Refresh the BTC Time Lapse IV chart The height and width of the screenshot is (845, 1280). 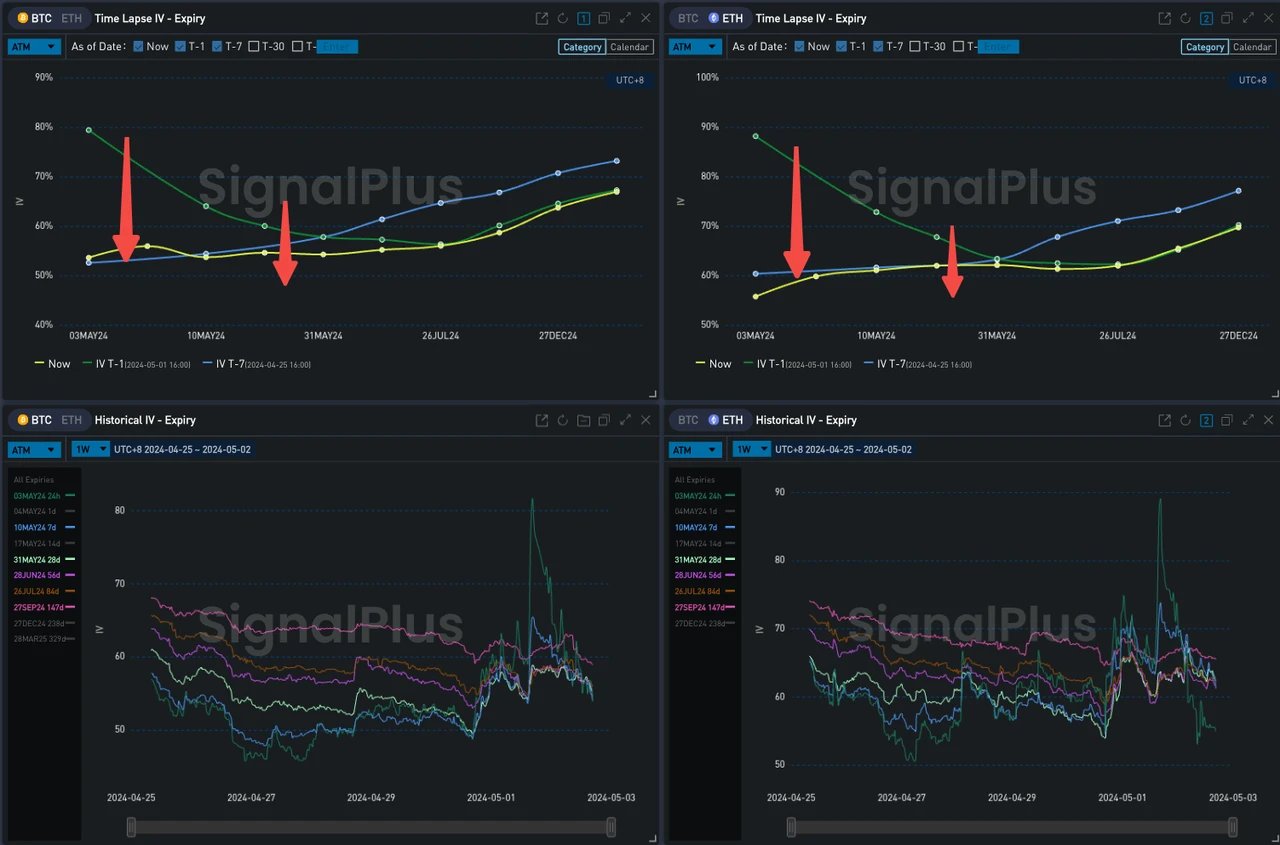[x=562, y=18]
